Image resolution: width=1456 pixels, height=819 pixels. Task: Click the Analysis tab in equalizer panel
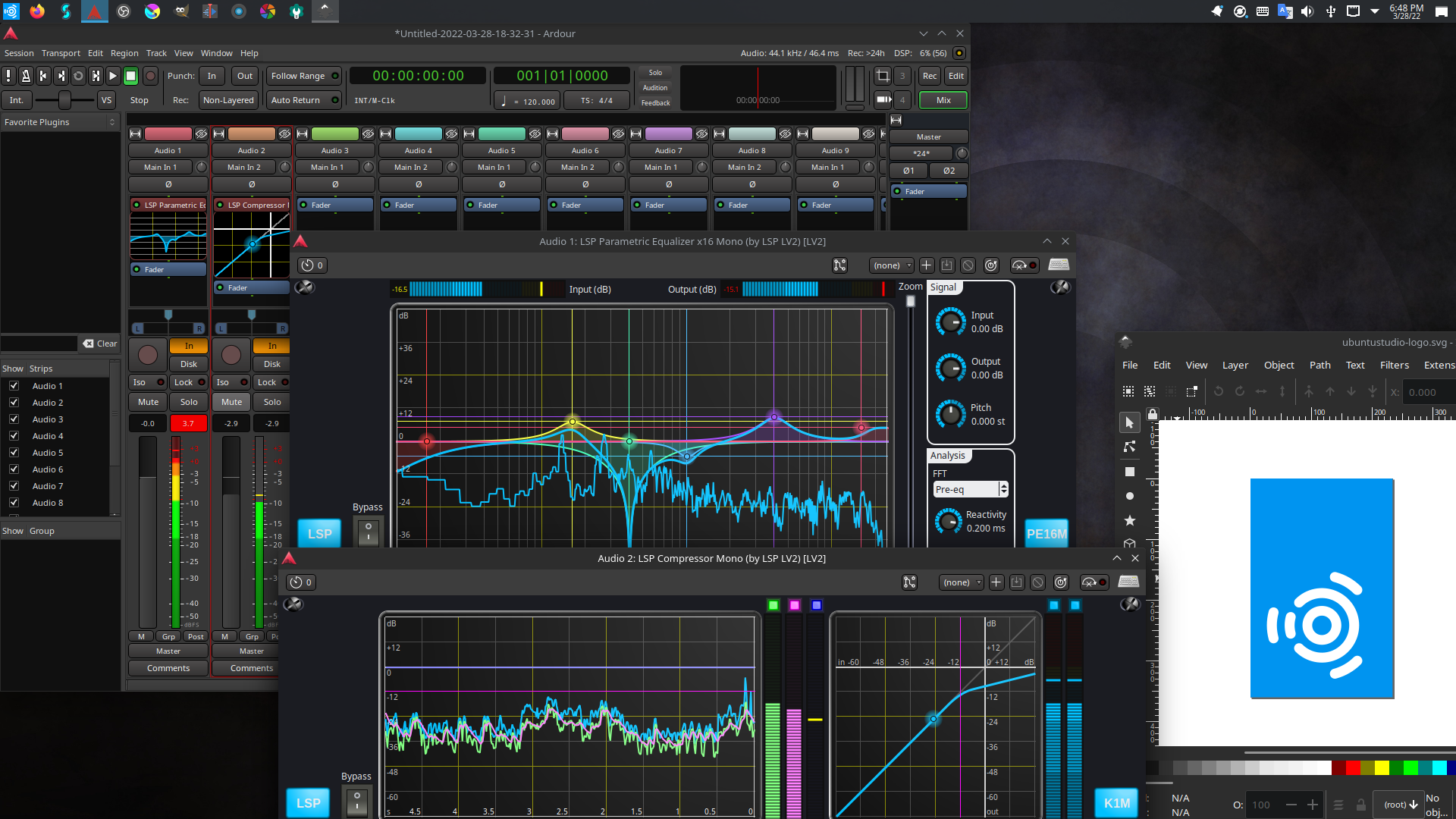coord(947,455)
